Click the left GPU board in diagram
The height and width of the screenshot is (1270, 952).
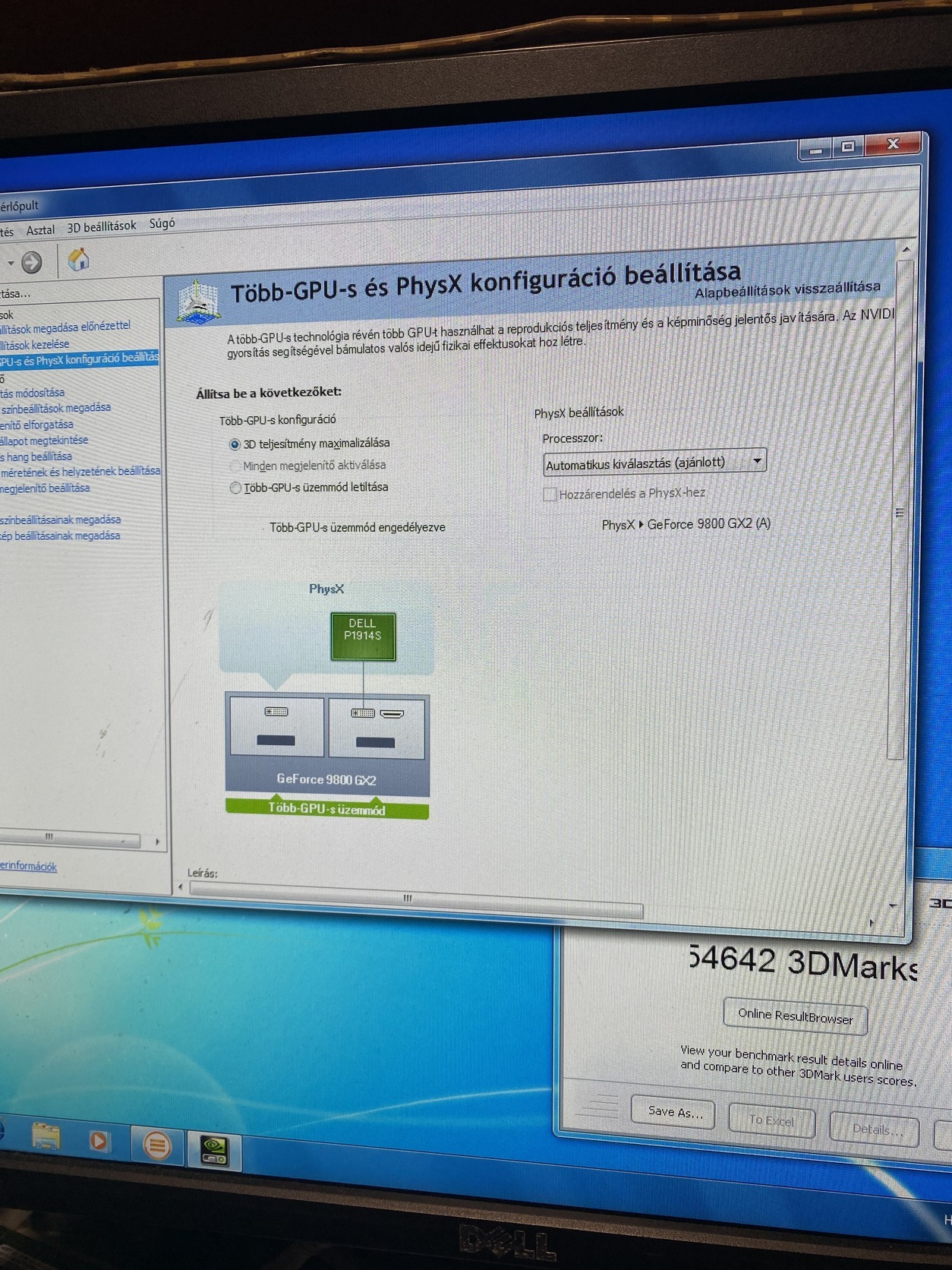tap(276, 726)
